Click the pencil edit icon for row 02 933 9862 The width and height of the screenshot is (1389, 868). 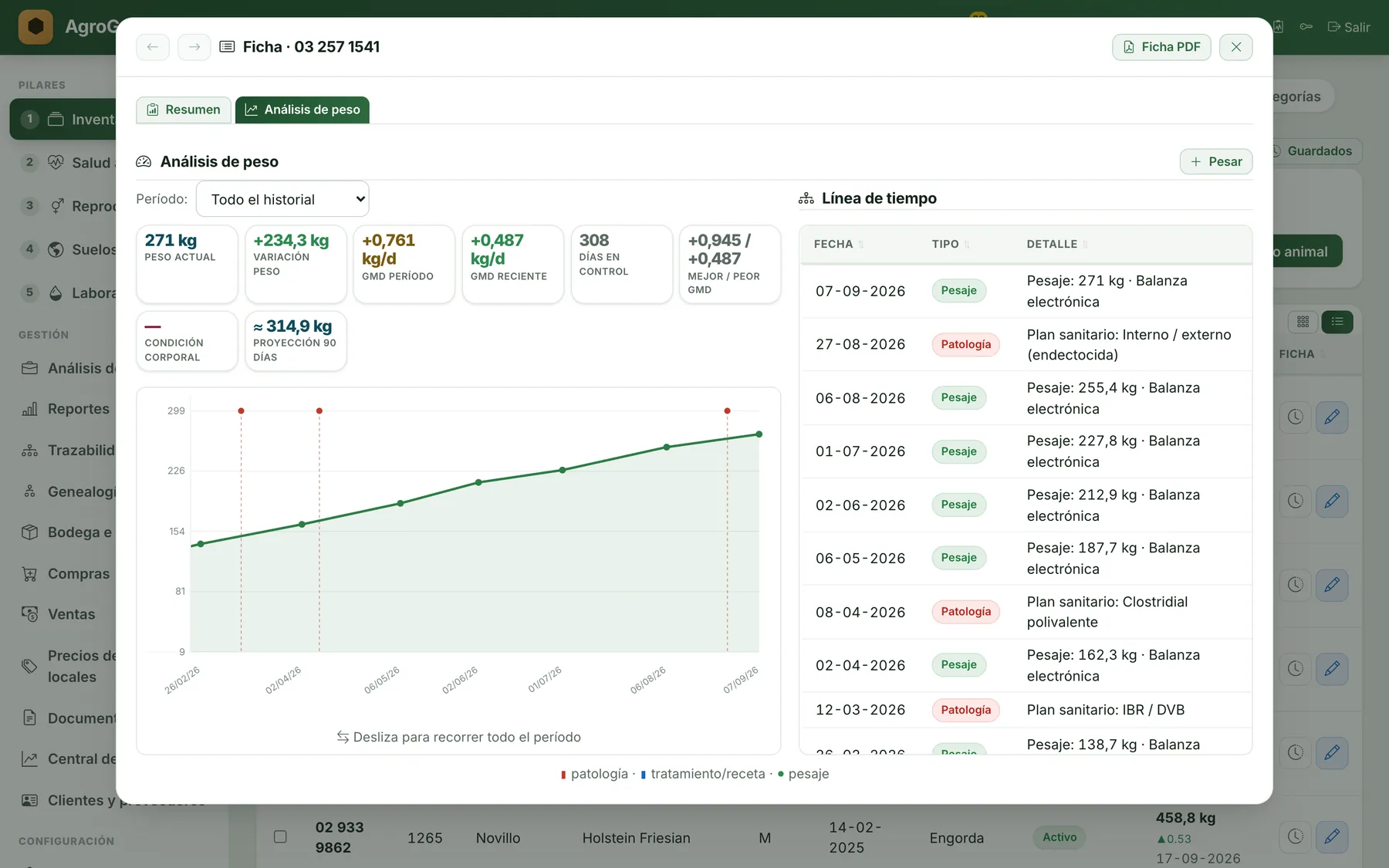[x=1332, y=836]
